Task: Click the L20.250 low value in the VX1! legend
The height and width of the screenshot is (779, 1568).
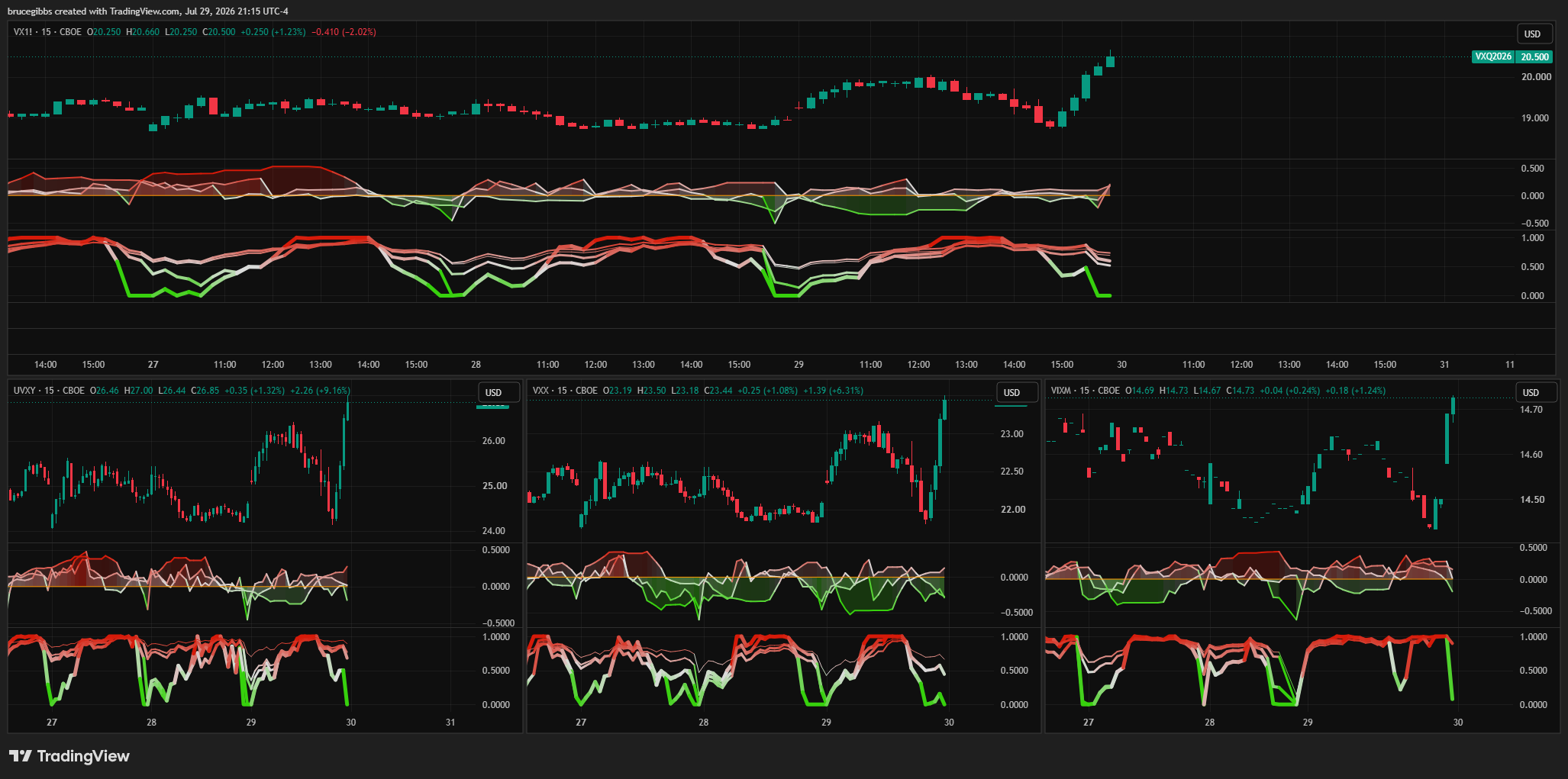Action: [x=181, y=32]
